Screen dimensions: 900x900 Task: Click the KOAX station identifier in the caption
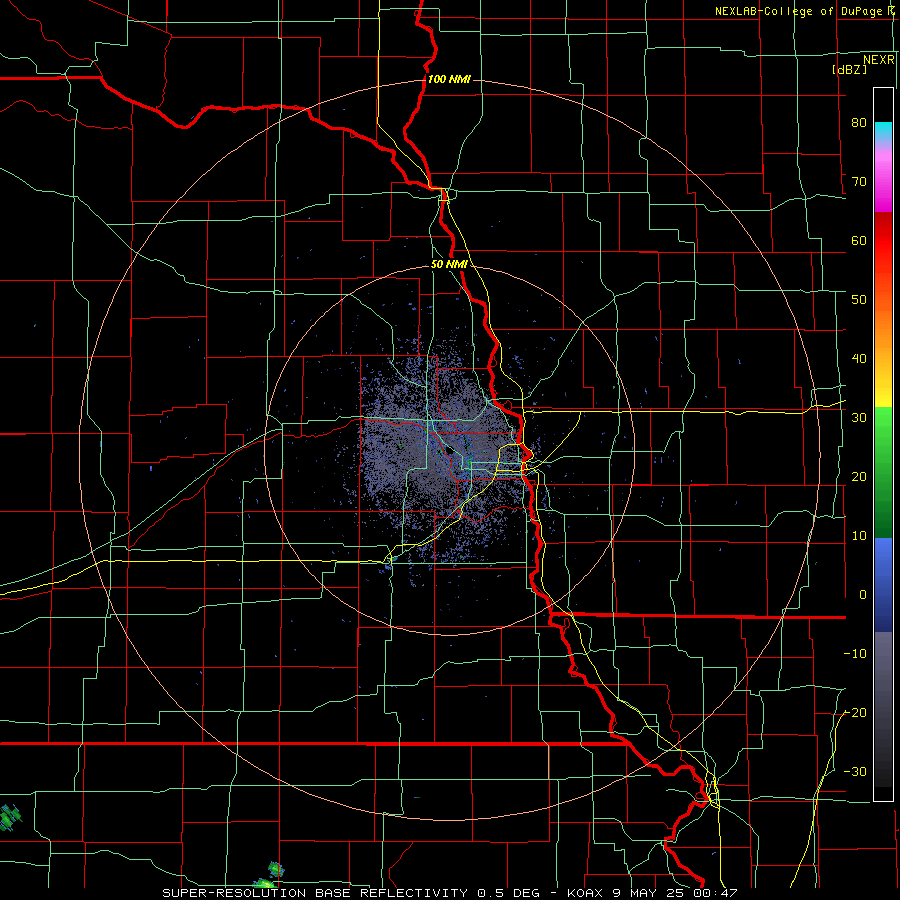pos(585,893)
